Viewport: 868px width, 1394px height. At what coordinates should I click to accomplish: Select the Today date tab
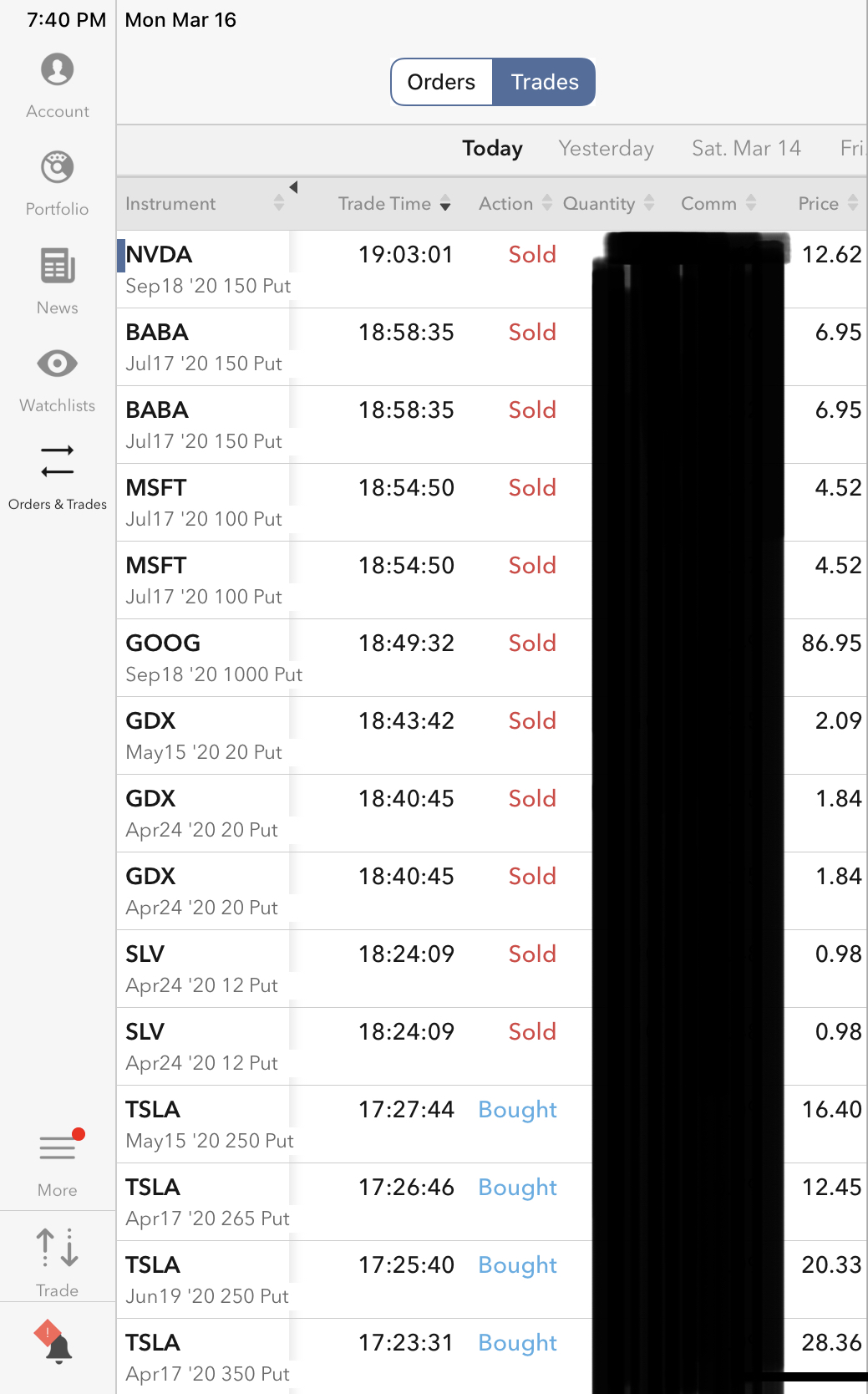(x=492, y=149)
